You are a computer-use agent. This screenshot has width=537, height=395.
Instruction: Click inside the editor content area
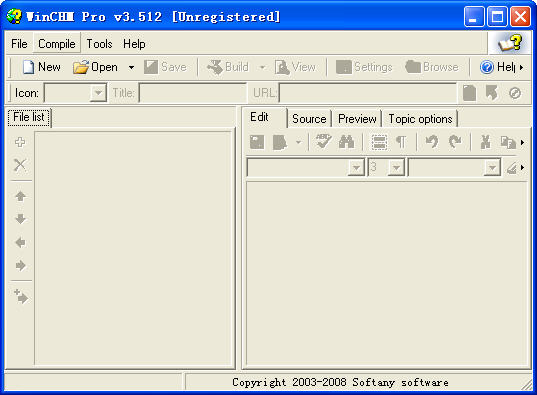pyautogui.click(x=386, y=274)
